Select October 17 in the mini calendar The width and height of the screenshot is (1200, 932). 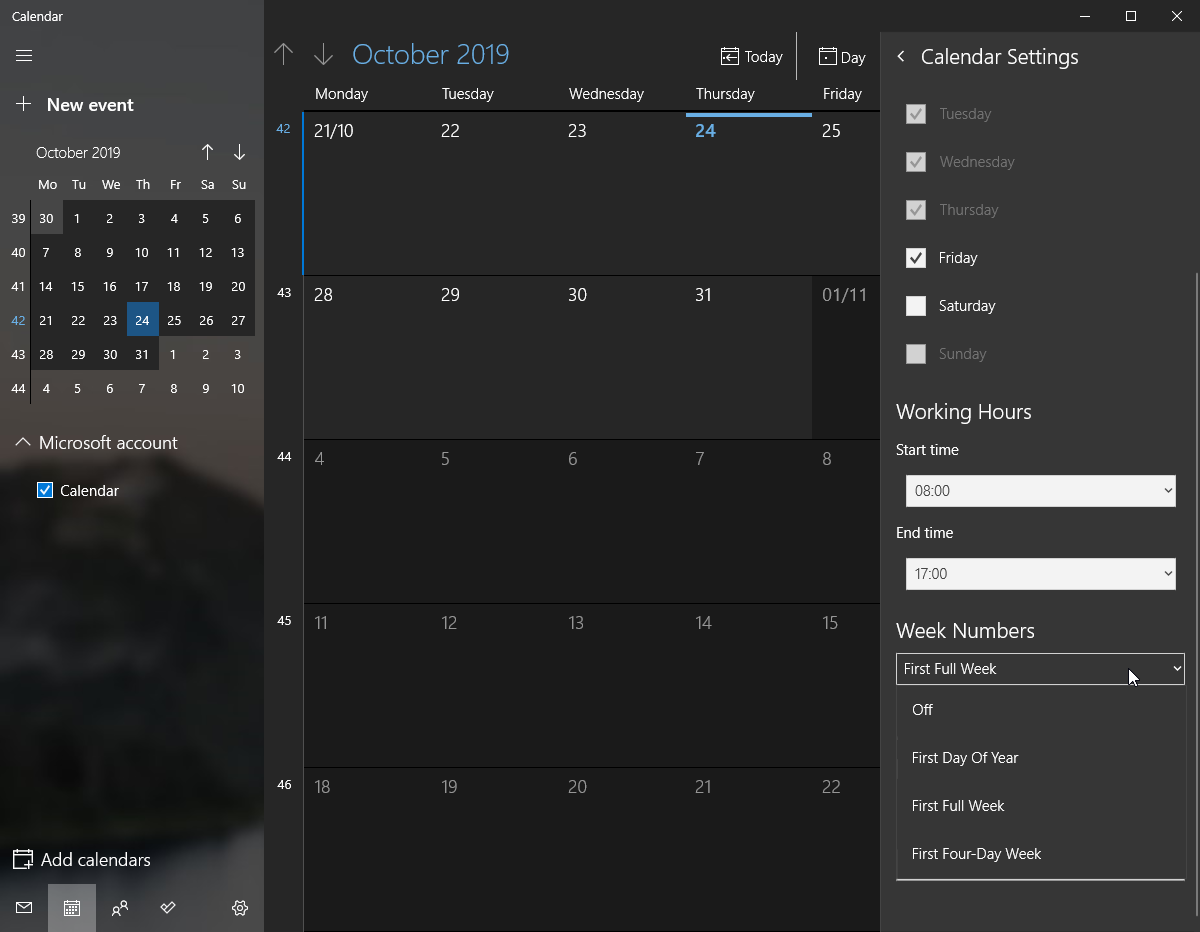142,286
